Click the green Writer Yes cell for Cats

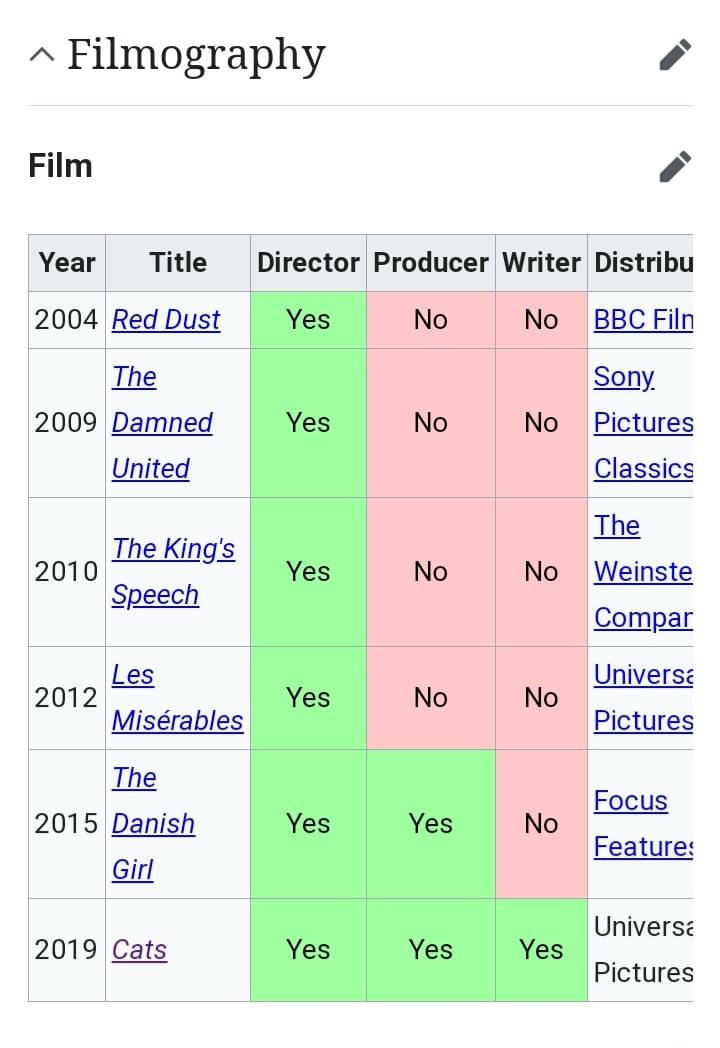tap(542, 950)
